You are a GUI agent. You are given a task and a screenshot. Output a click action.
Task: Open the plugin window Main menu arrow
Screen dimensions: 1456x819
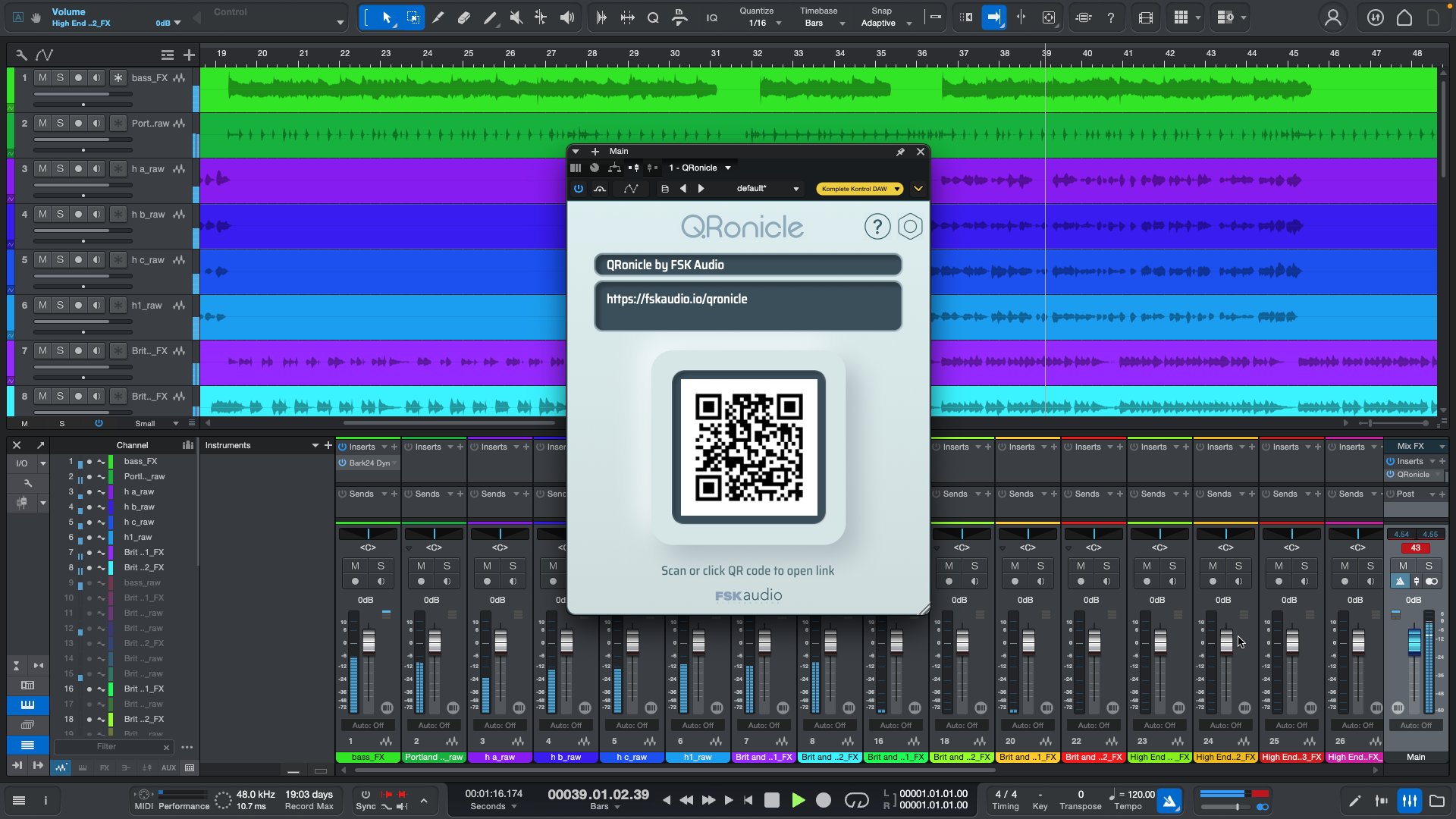click(x=576, y=152)
